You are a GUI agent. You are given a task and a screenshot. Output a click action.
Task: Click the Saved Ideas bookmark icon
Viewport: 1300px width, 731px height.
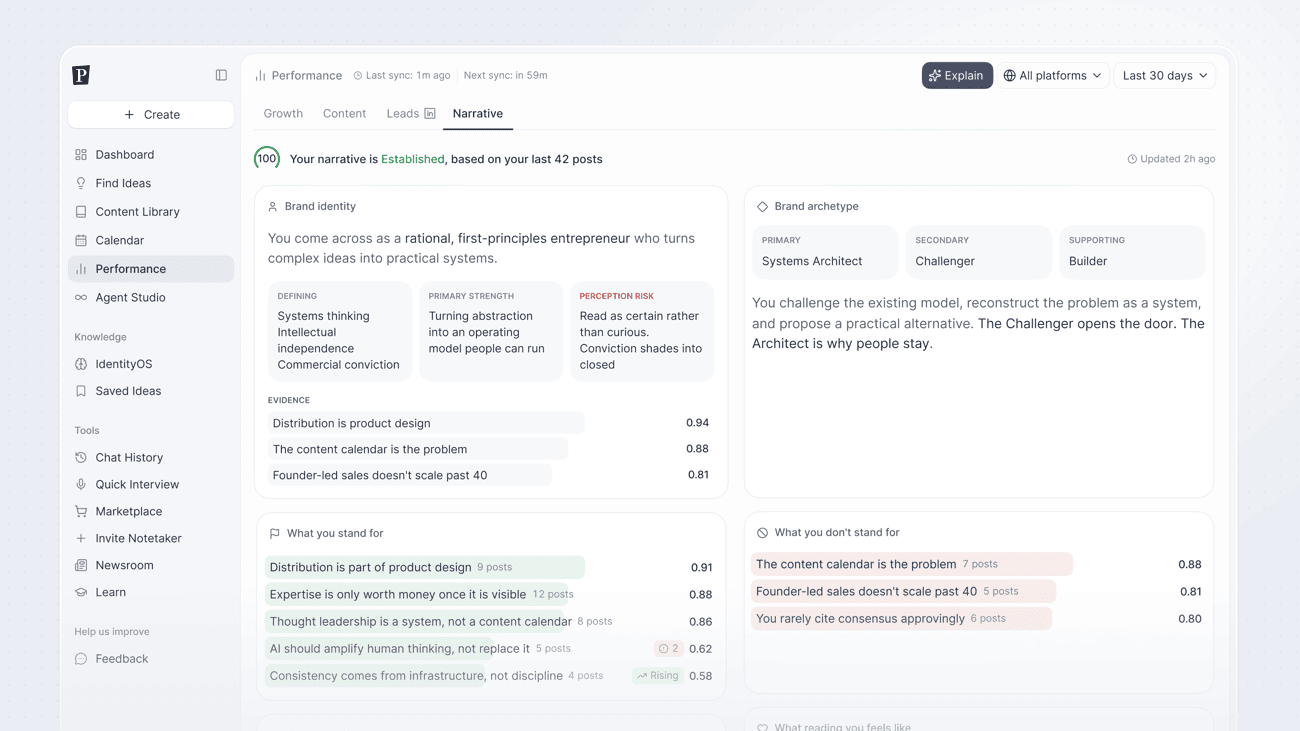click(x=81, y=391)
